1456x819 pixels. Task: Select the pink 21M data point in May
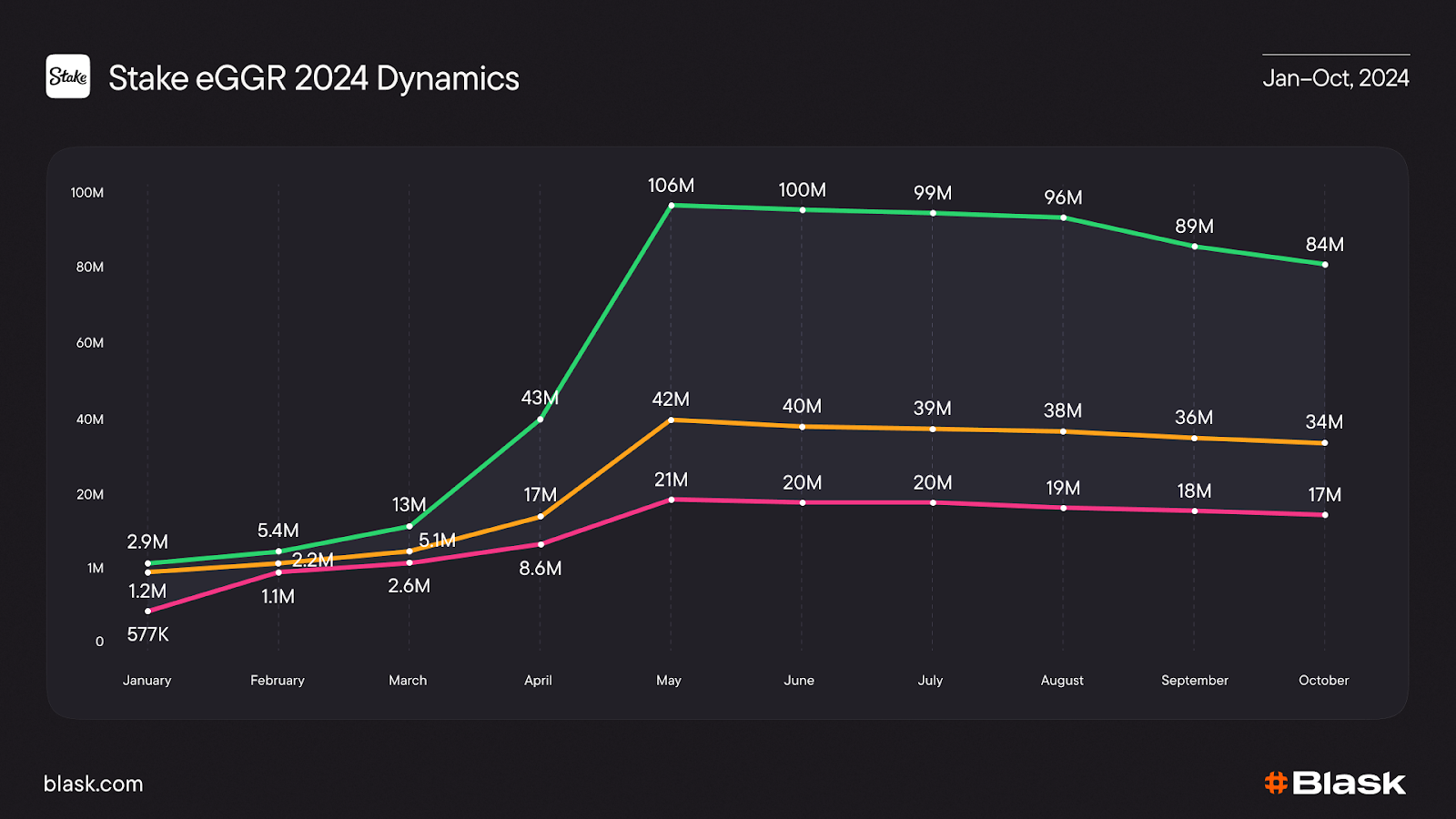coord(672,500)
